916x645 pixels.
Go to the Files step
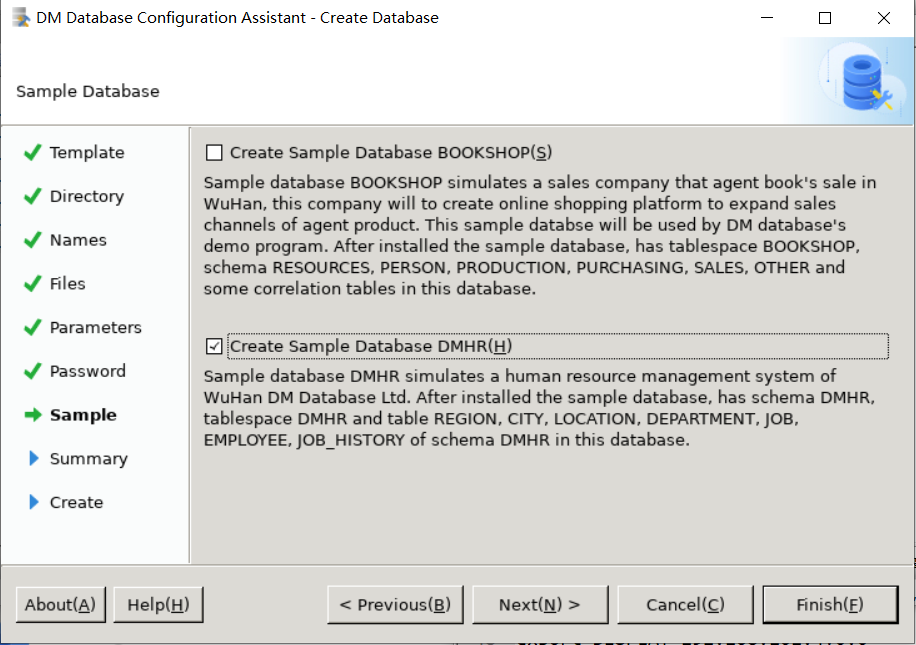tap(68, 284)
